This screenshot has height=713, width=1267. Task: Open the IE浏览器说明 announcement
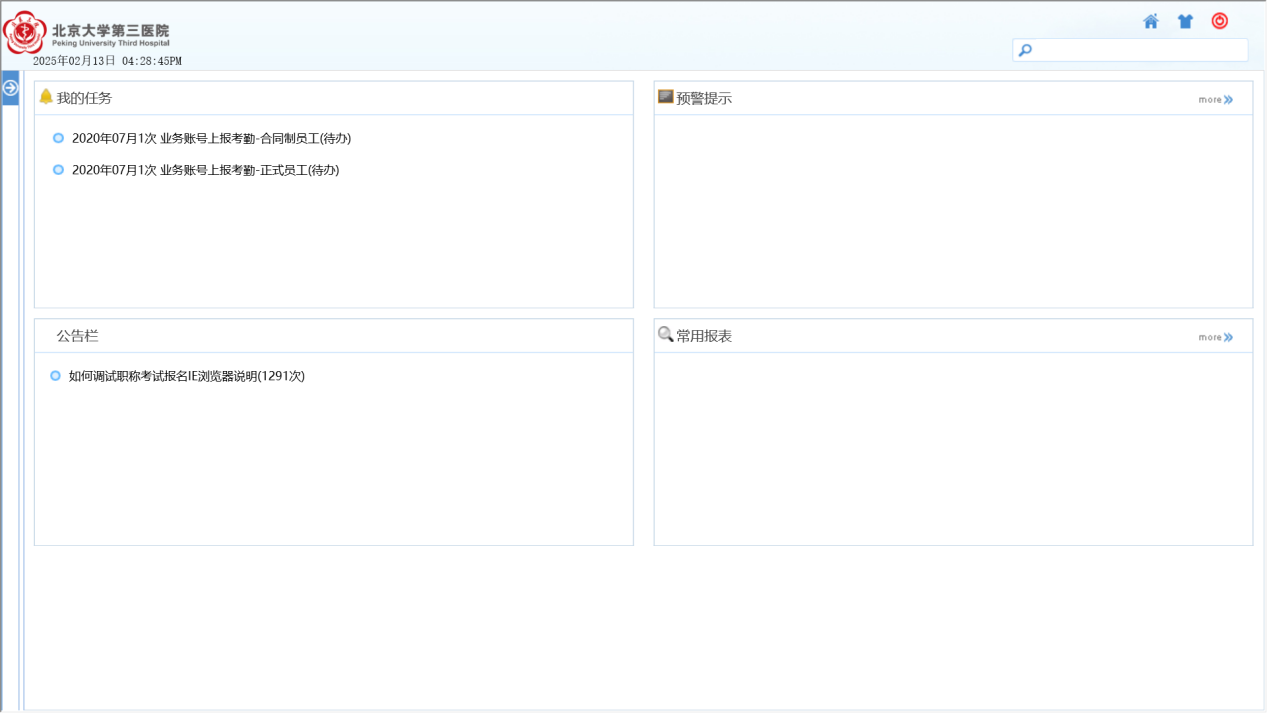pos(186,377)
